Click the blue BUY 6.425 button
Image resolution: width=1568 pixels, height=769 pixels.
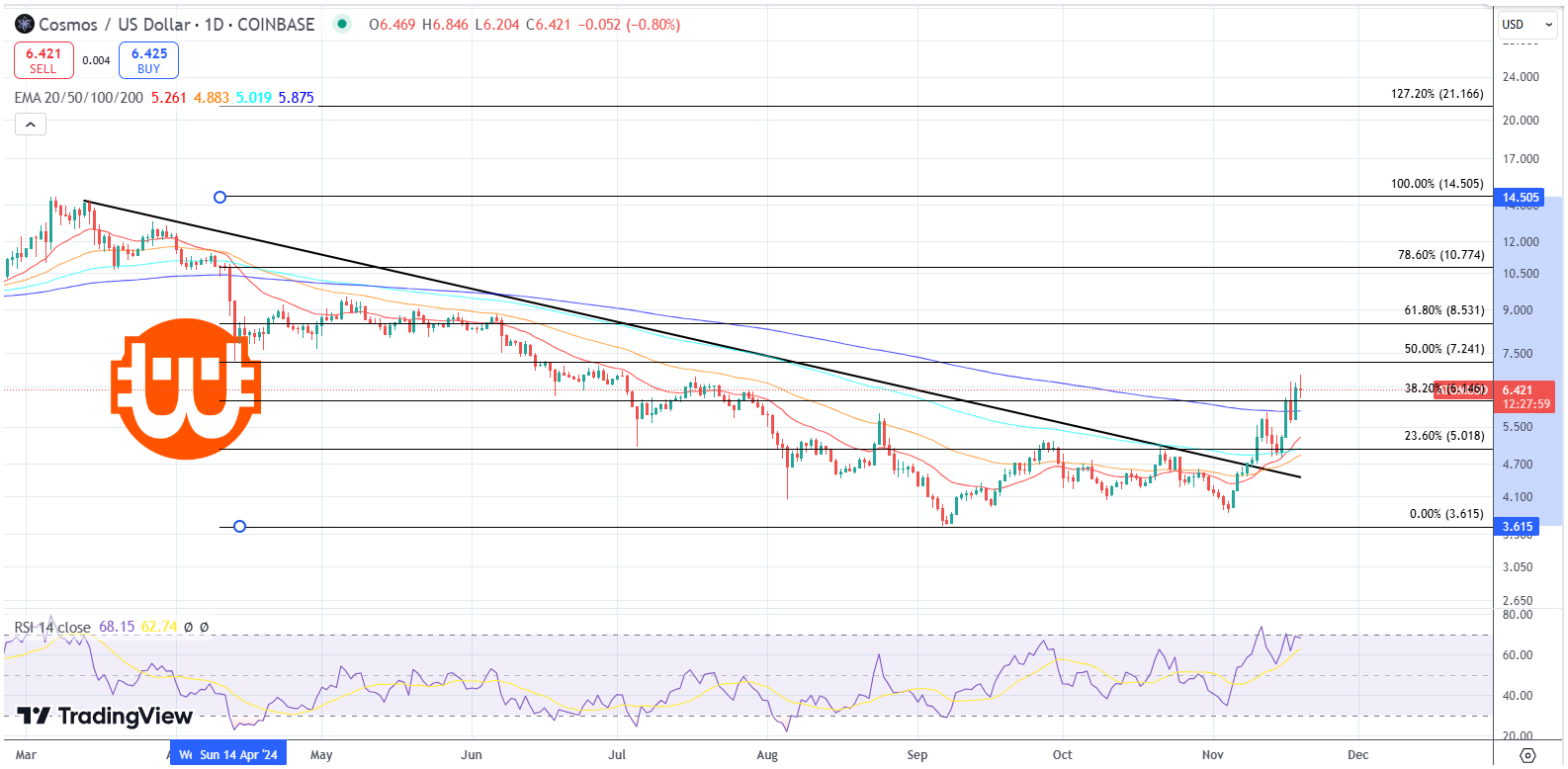(x=148, y=60)
